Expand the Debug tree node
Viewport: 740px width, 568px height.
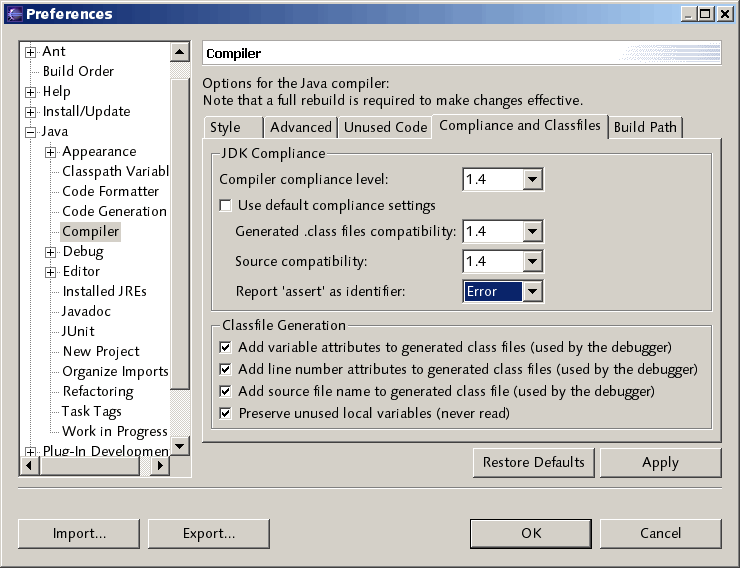[51, 252]
